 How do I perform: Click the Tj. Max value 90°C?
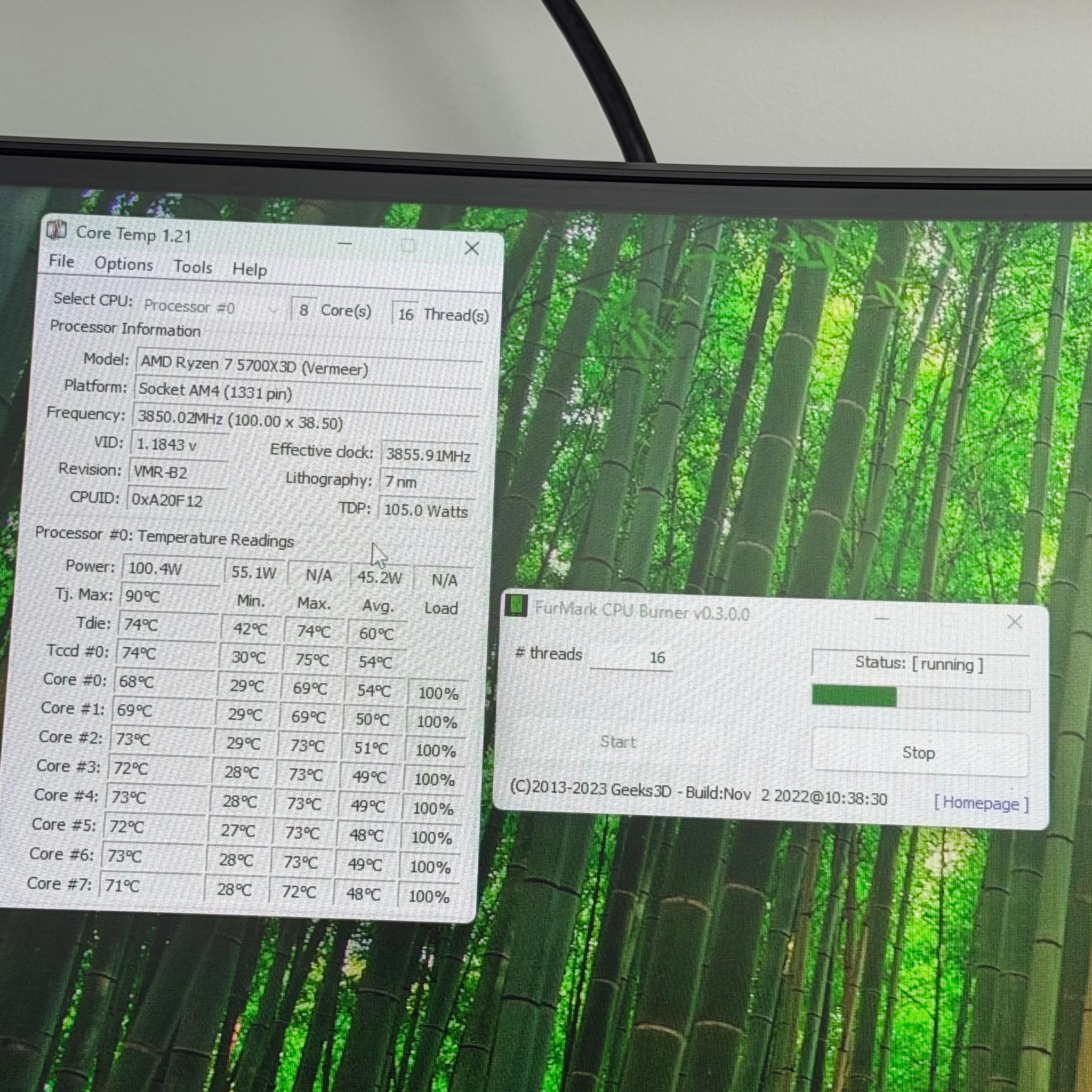[x=170, y=597]
